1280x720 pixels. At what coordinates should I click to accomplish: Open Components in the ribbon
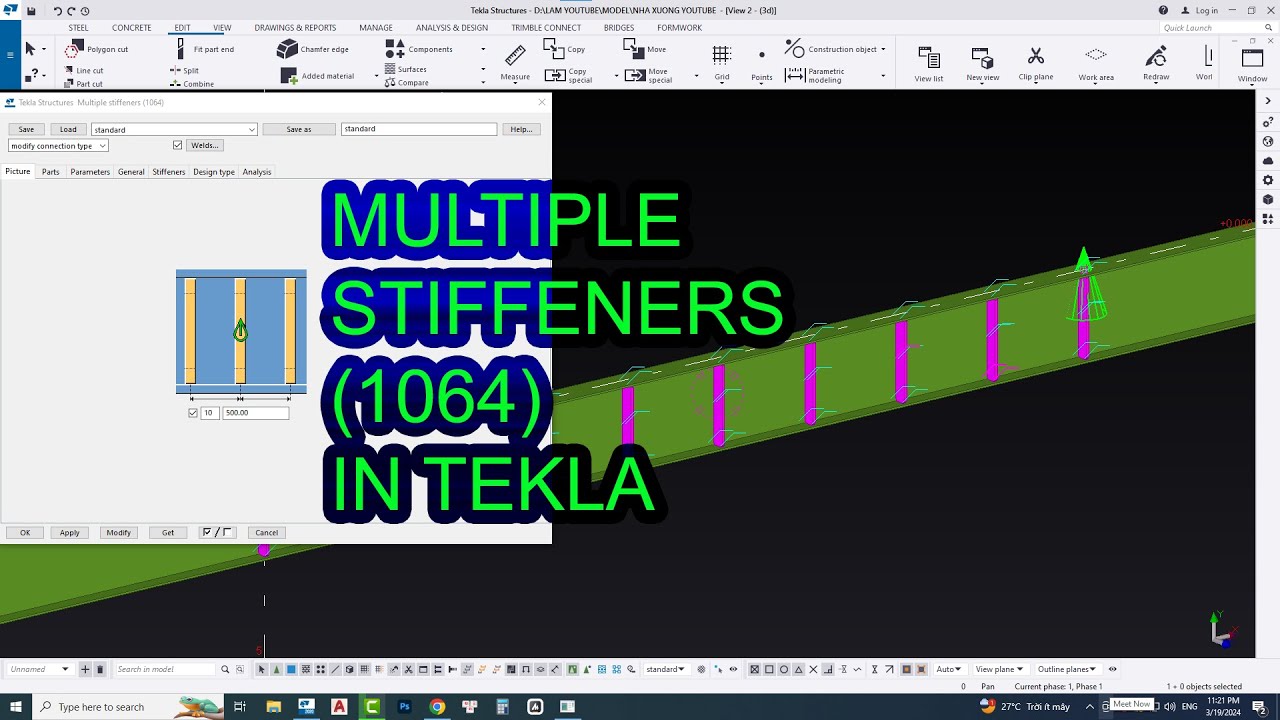pos(420,49)
